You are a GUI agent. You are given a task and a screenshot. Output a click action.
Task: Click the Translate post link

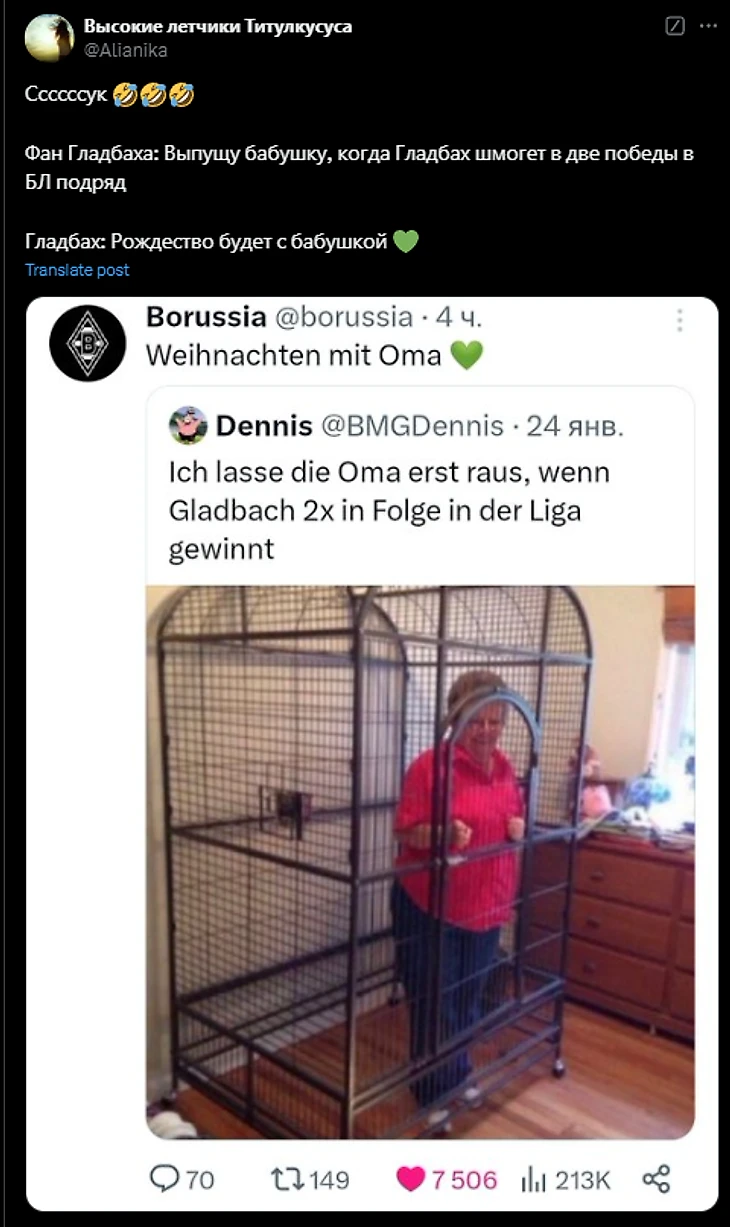[77, 270]
